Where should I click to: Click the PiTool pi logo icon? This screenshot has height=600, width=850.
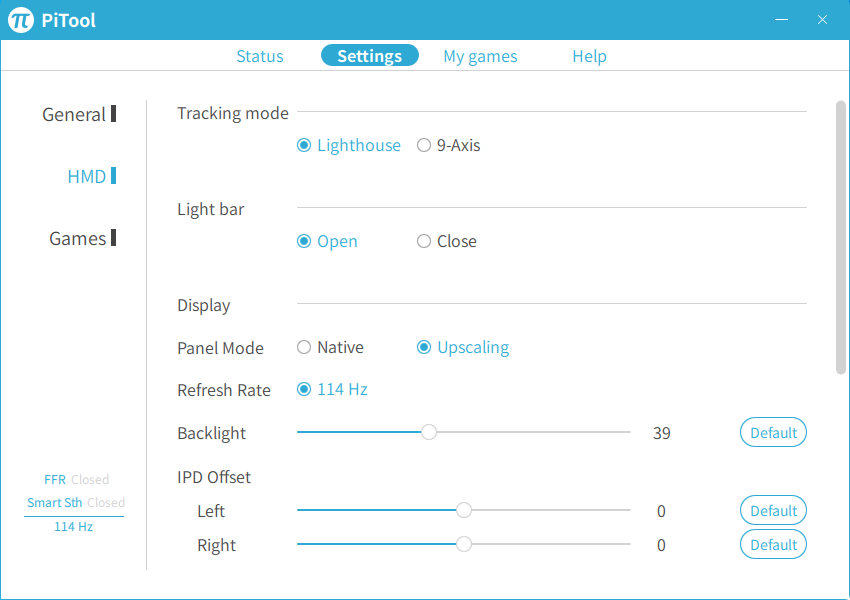[x=21, y=20]
